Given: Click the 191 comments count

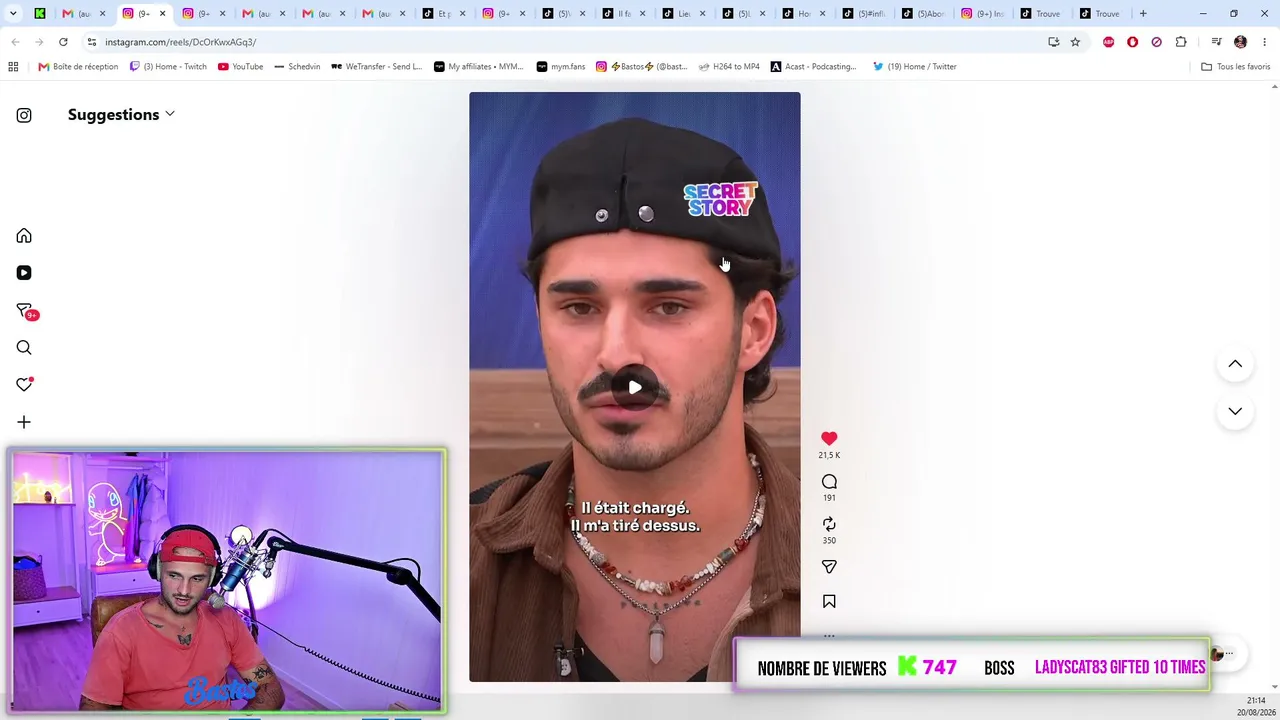Looking at the screenshot, I should (x=829, y=498).
